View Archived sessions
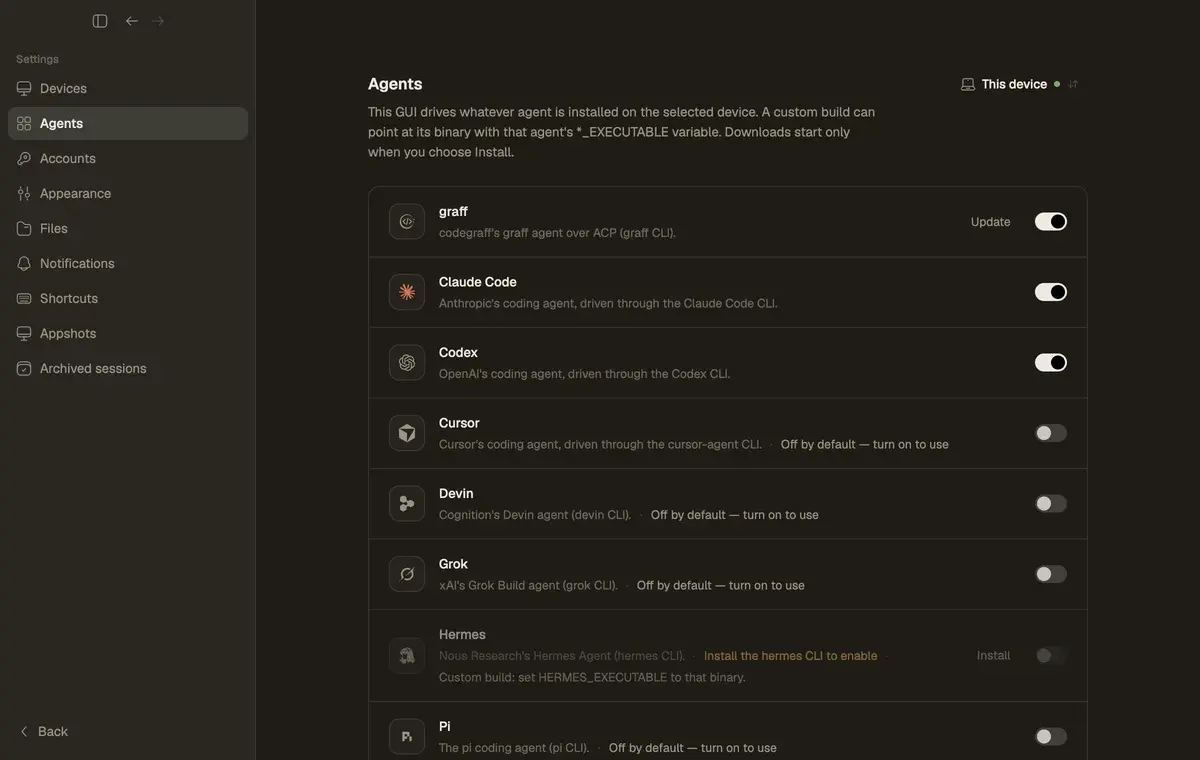Viewport: 1200px width, 760px height. pyautogui.click(x=128, y=368)
